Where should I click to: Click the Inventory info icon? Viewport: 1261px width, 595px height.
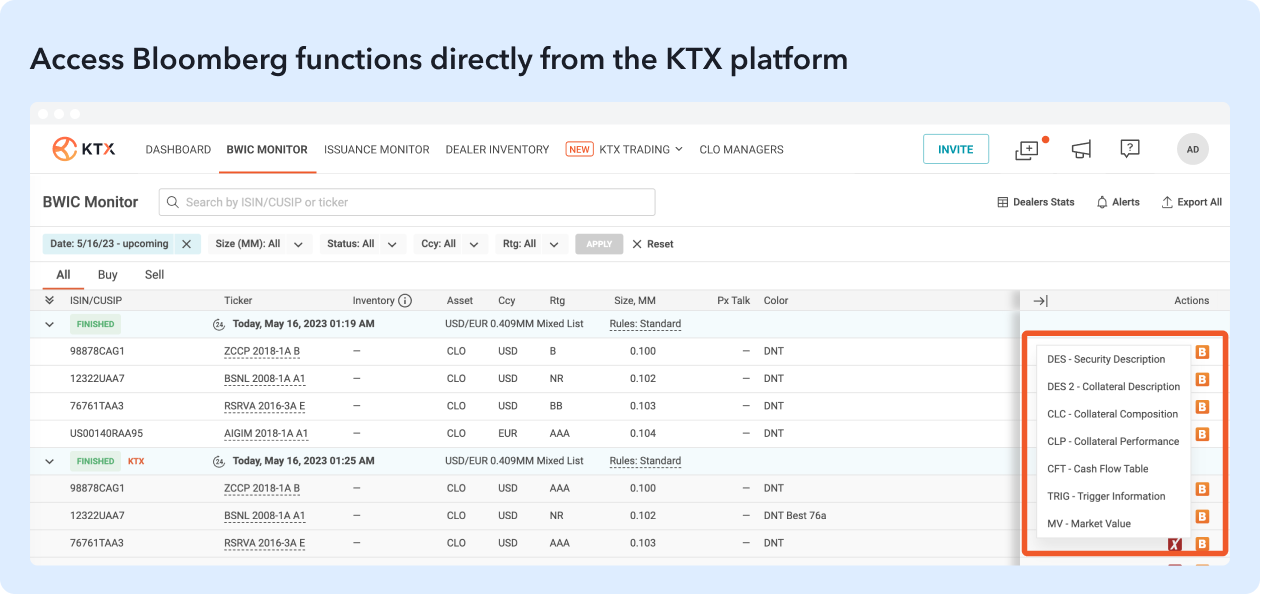pyautogui.click(x=405, y=300)
